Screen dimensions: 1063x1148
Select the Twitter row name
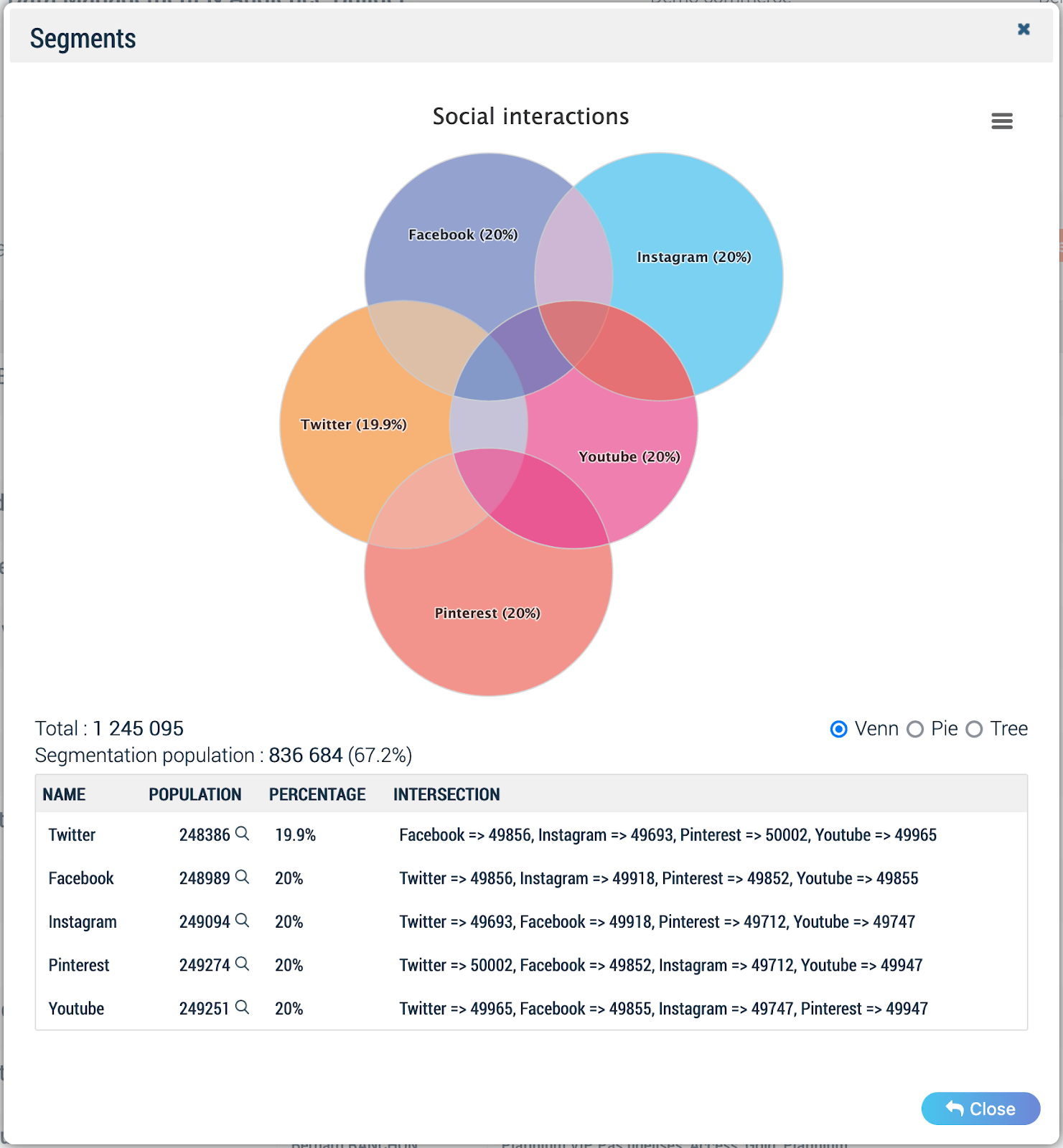[72, 835]
